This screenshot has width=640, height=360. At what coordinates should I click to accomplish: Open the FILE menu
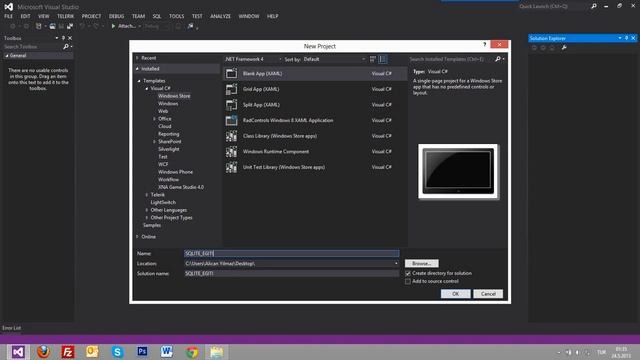click(9, 16)
